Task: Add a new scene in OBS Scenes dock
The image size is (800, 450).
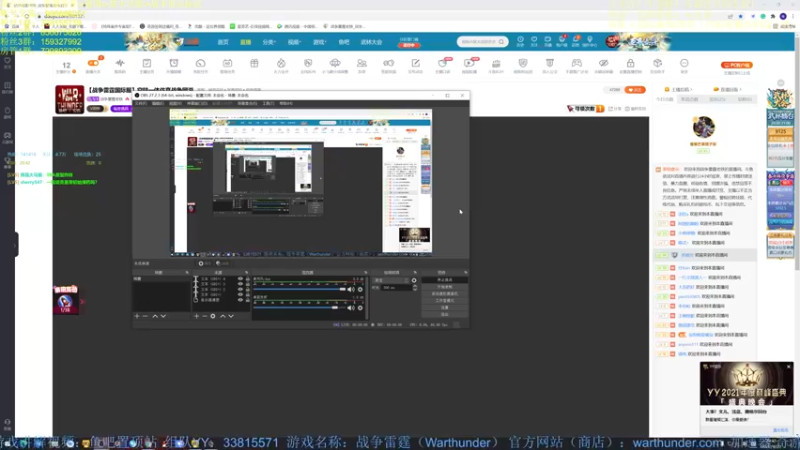Action: click(x=137, y=316)
